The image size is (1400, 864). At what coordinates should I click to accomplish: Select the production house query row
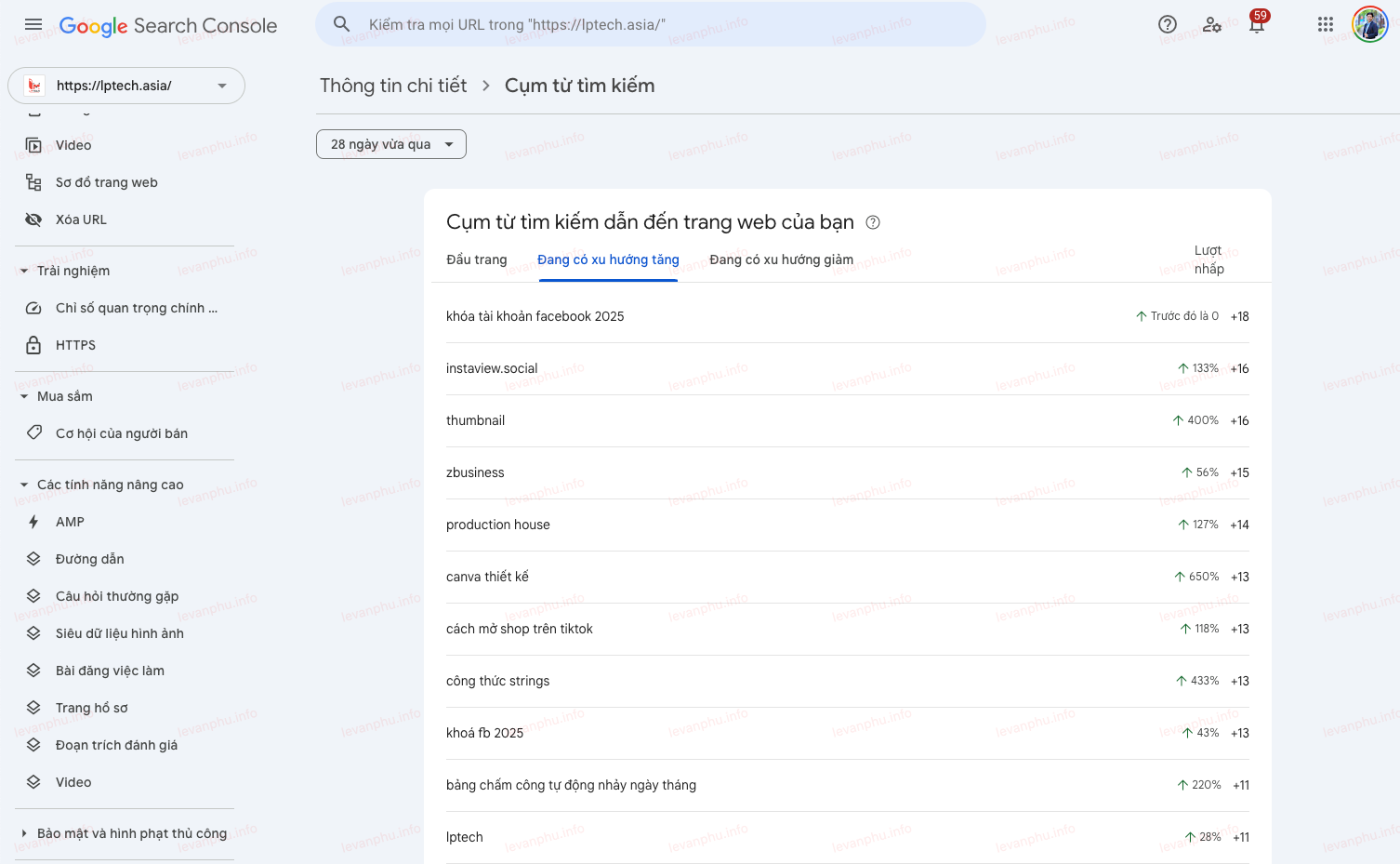click(x=848, y=525)
